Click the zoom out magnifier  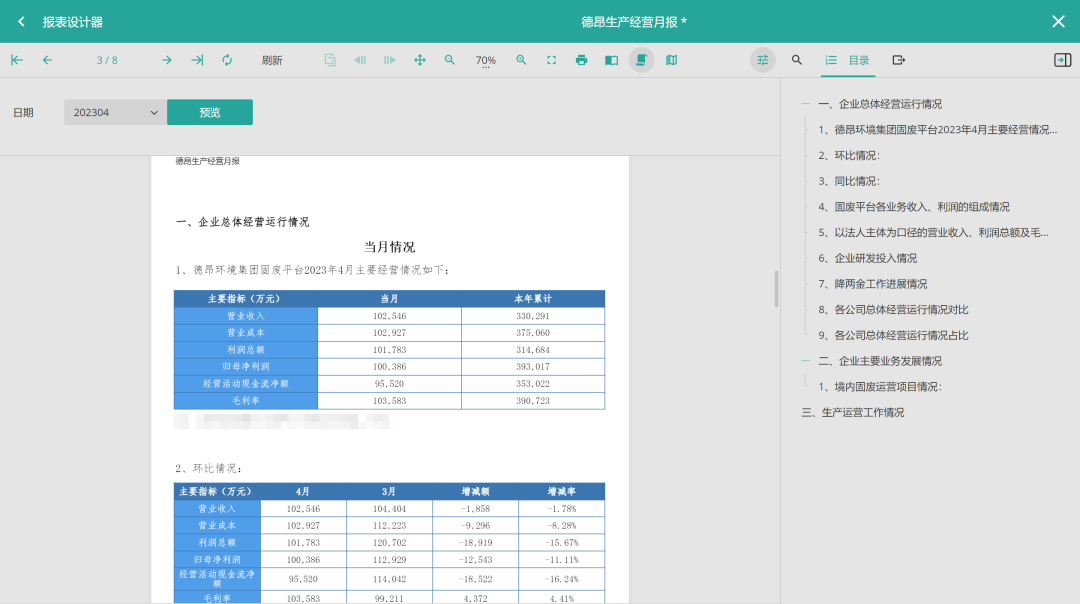[450, 60]
